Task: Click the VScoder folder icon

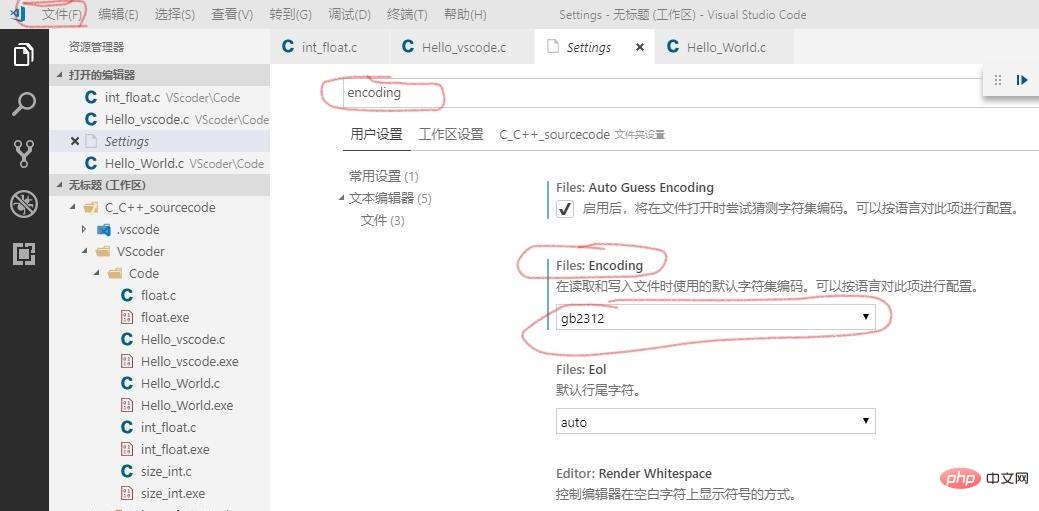Action: click(103, 251)
